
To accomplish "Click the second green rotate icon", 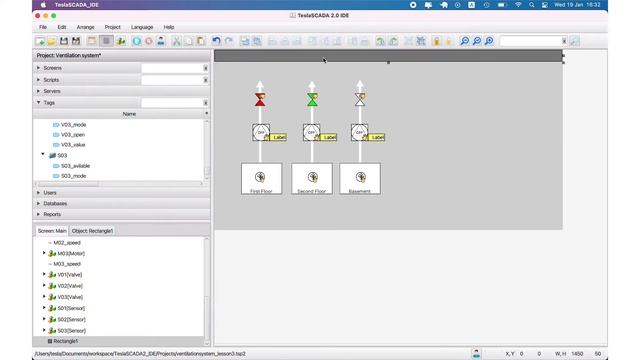I will (x=393, y=41).
